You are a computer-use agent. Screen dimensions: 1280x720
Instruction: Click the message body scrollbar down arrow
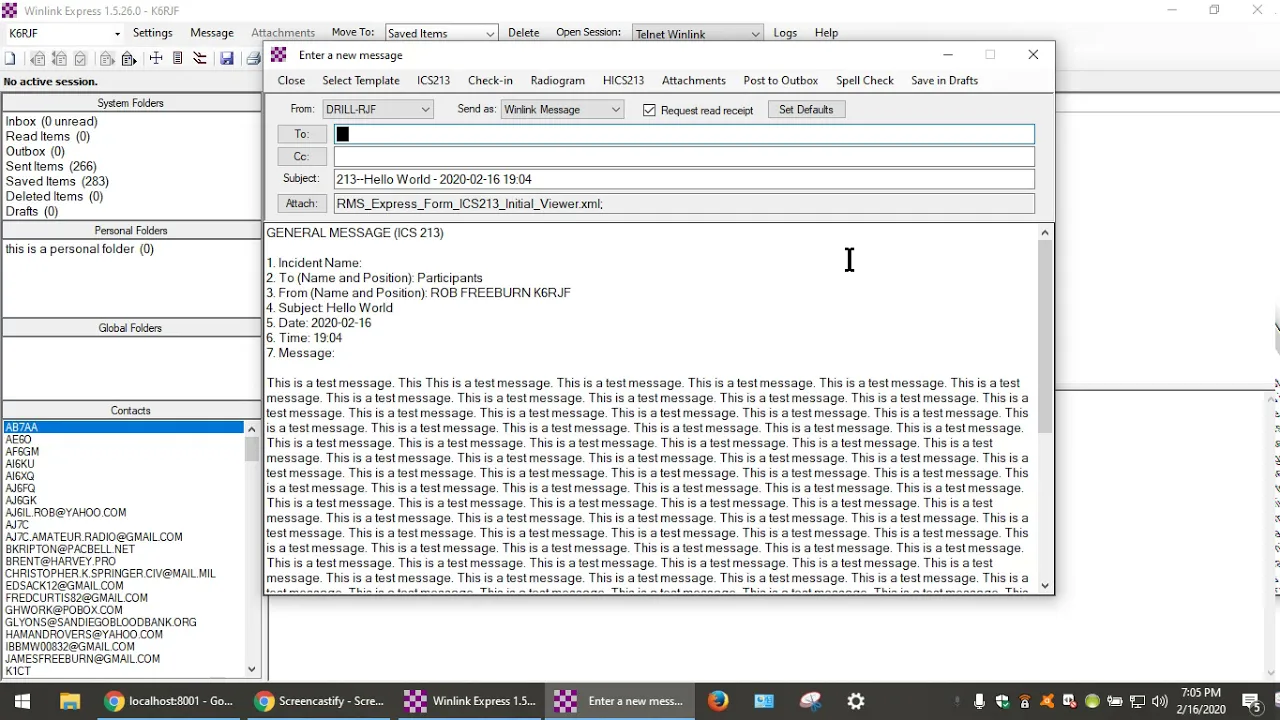coord(1045,586)
